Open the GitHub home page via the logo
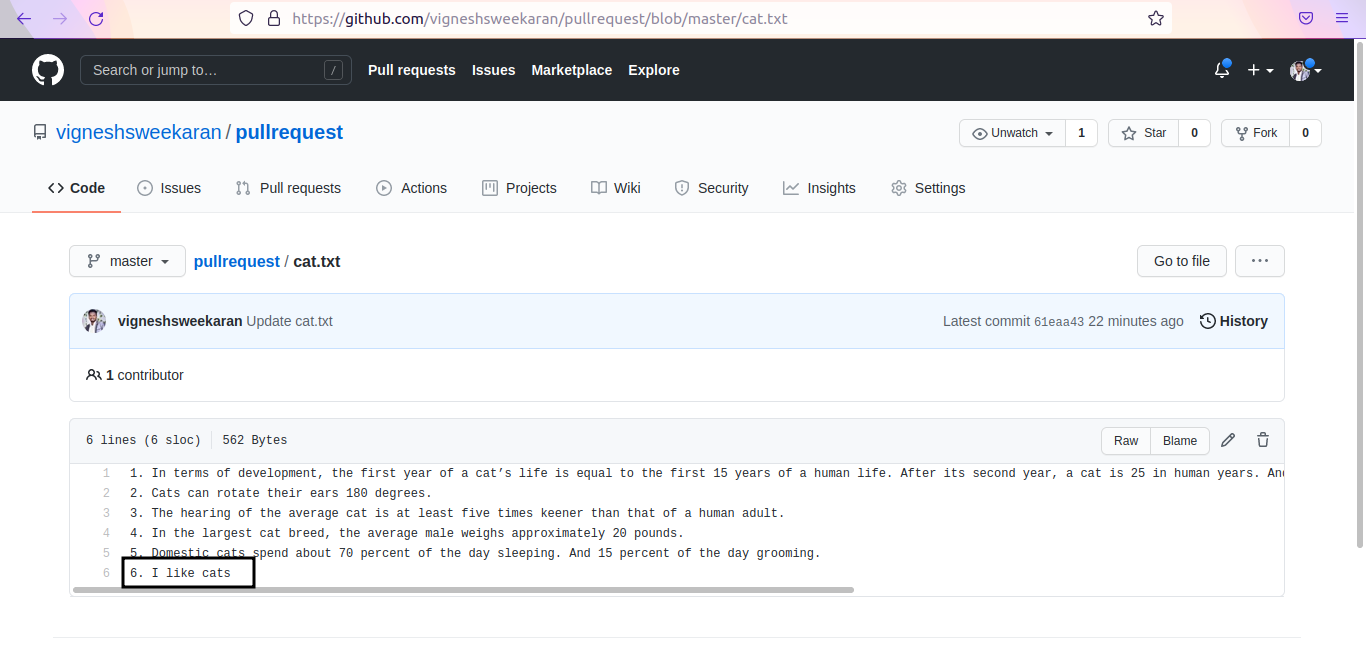Screen dimensions: 1366x648 [47, 69]
